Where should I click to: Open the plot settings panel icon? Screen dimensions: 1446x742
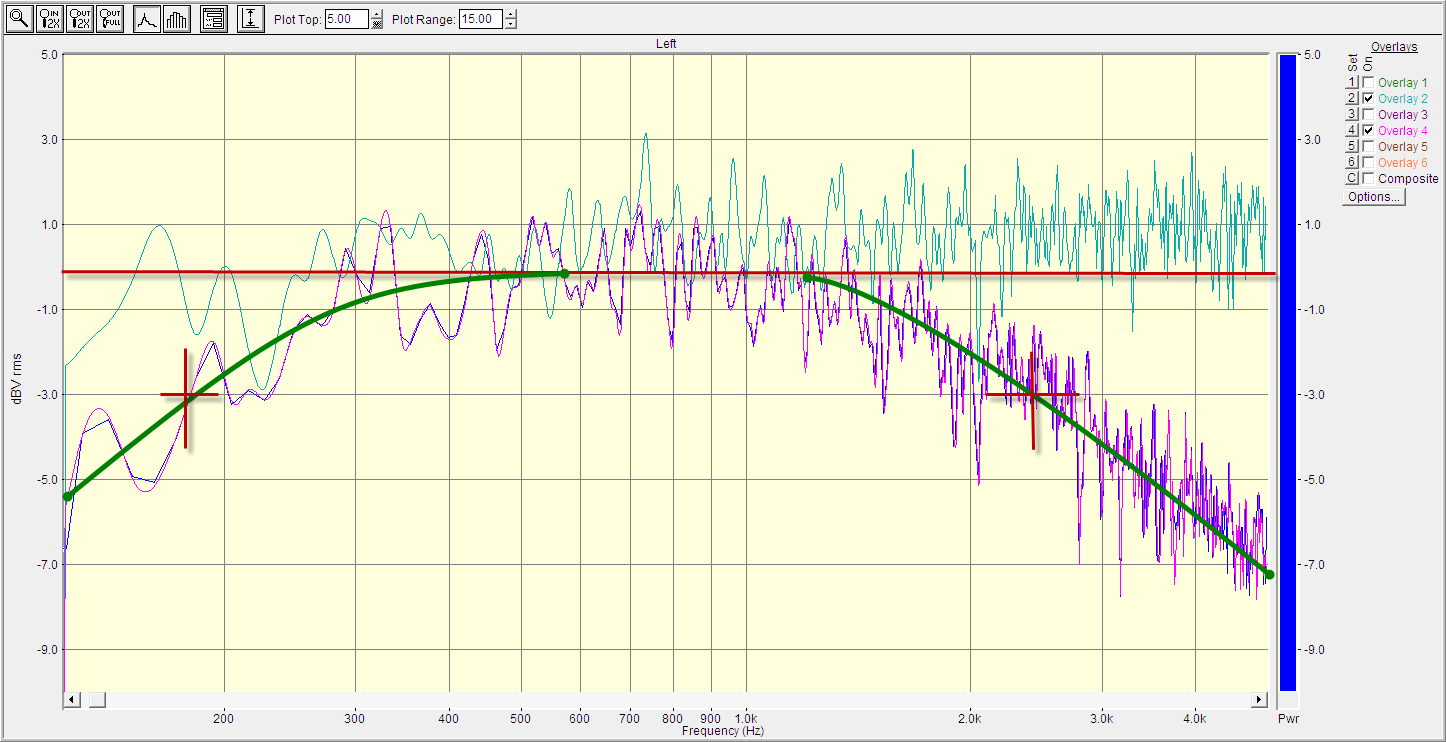coord(213,19)
